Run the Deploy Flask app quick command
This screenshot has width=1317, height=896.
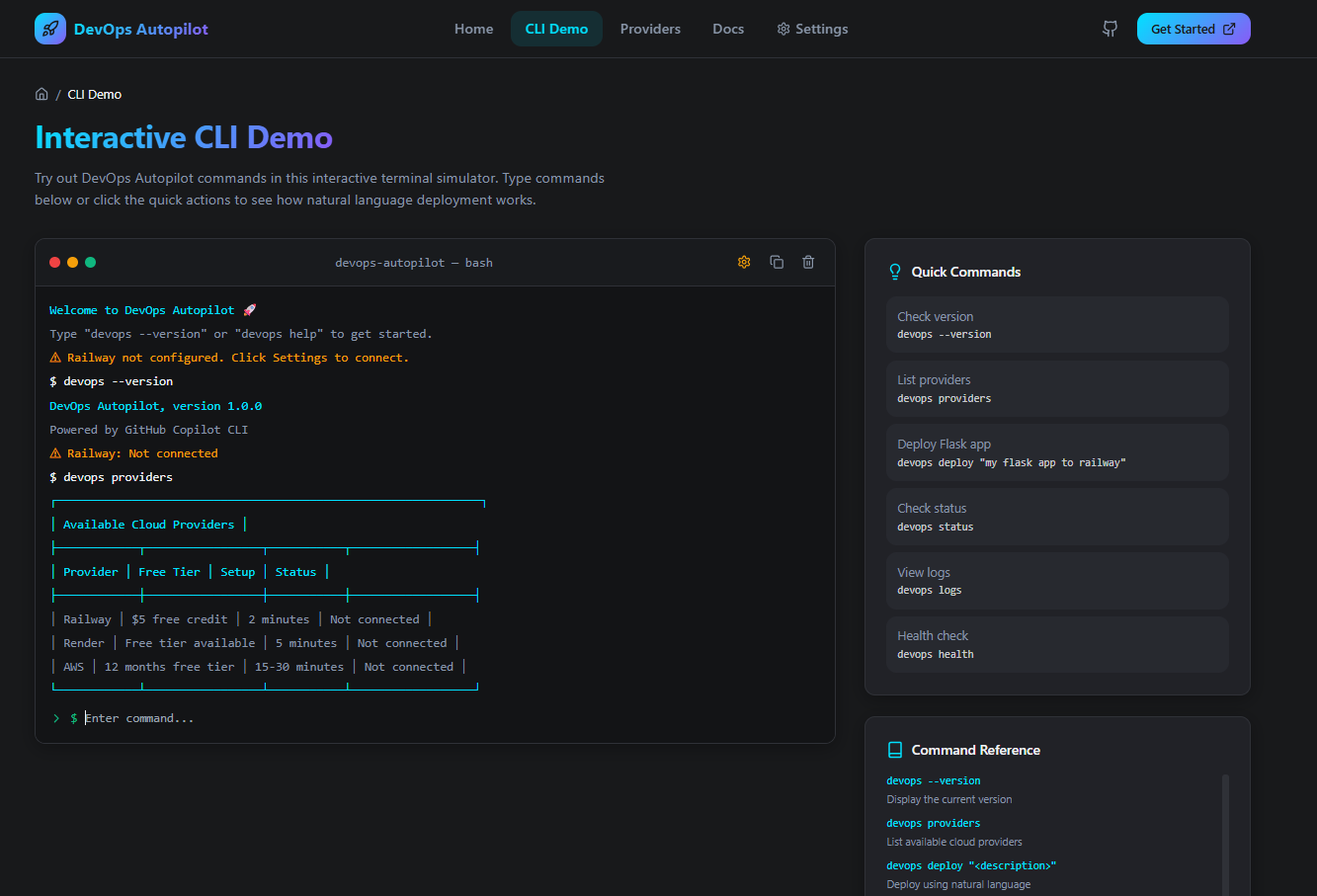1057,452
